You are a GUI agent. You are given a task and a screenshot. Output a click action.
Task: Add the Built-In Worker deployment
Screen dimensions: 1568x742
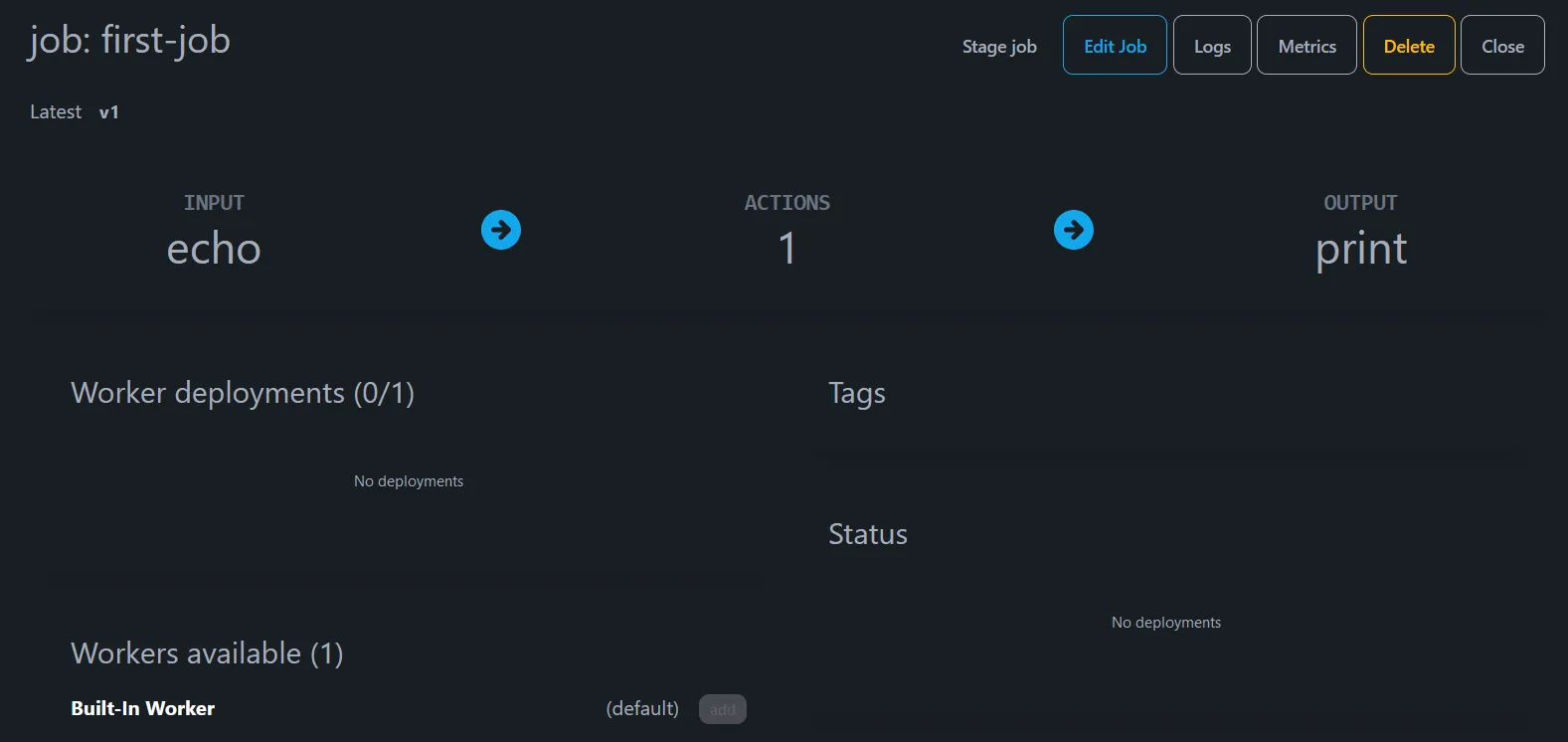[x=723, y=709]
